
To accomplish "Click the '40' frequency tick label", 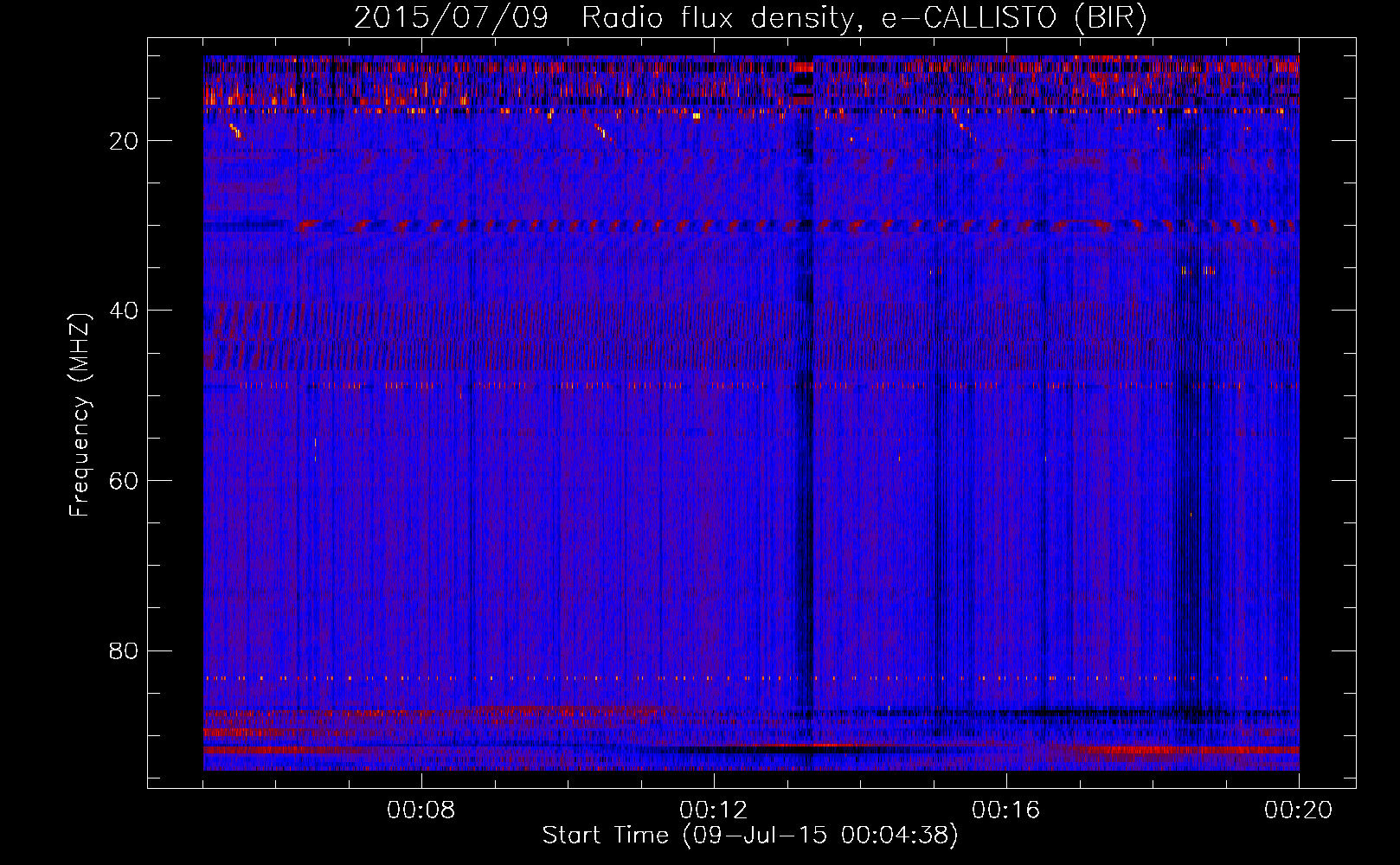I will [124, 311].
